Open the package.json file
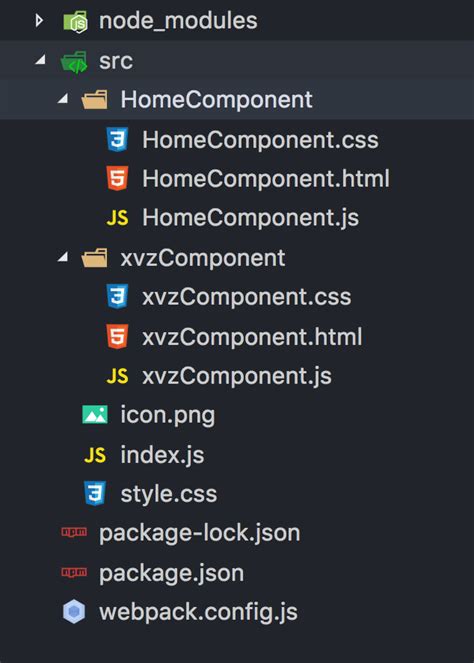The height and width of the screenshot is (663, 474). [x=171, y=574]
